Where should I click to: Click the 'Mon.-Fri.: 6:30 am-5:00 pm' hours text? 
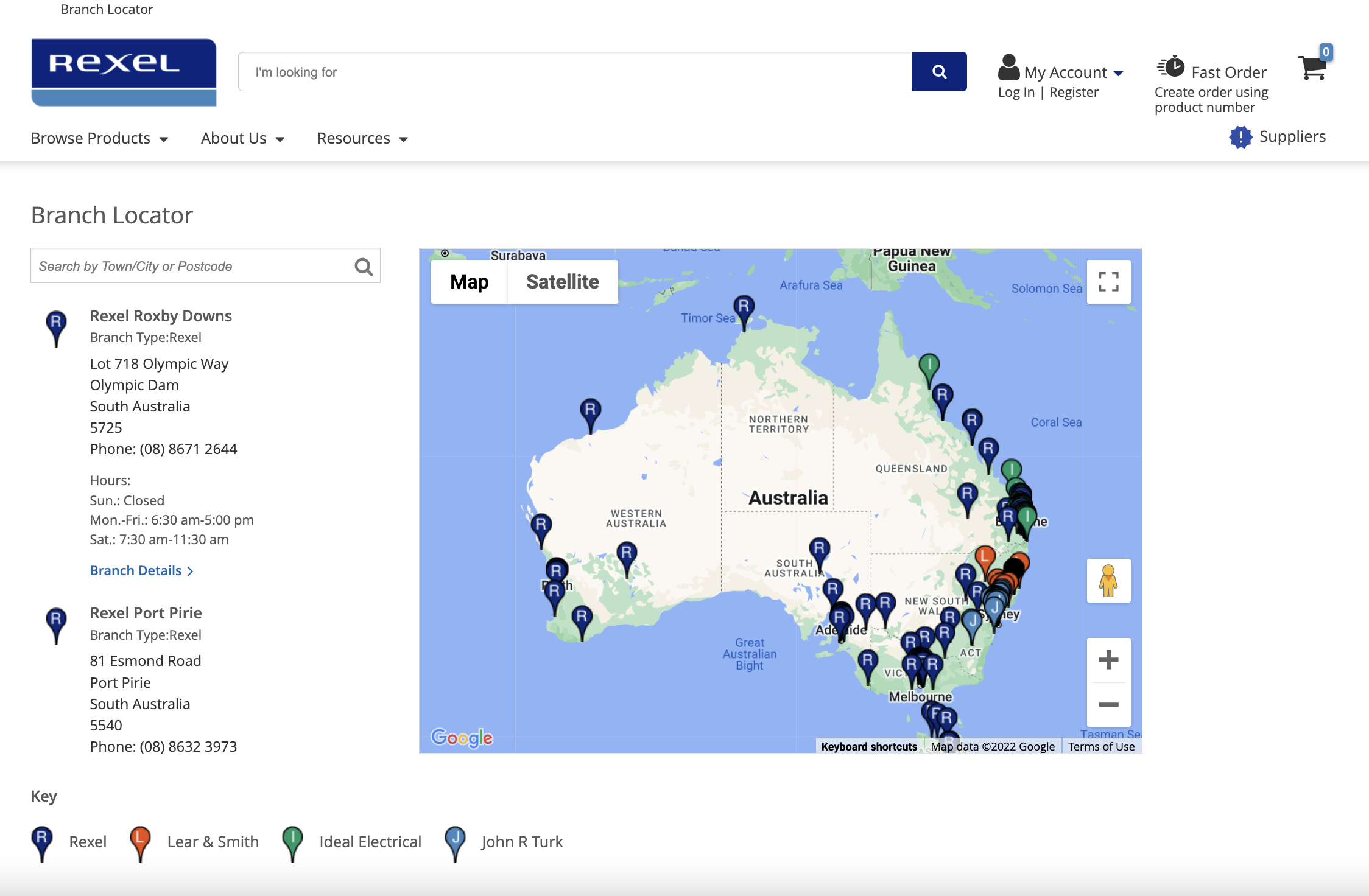[172, 520]
